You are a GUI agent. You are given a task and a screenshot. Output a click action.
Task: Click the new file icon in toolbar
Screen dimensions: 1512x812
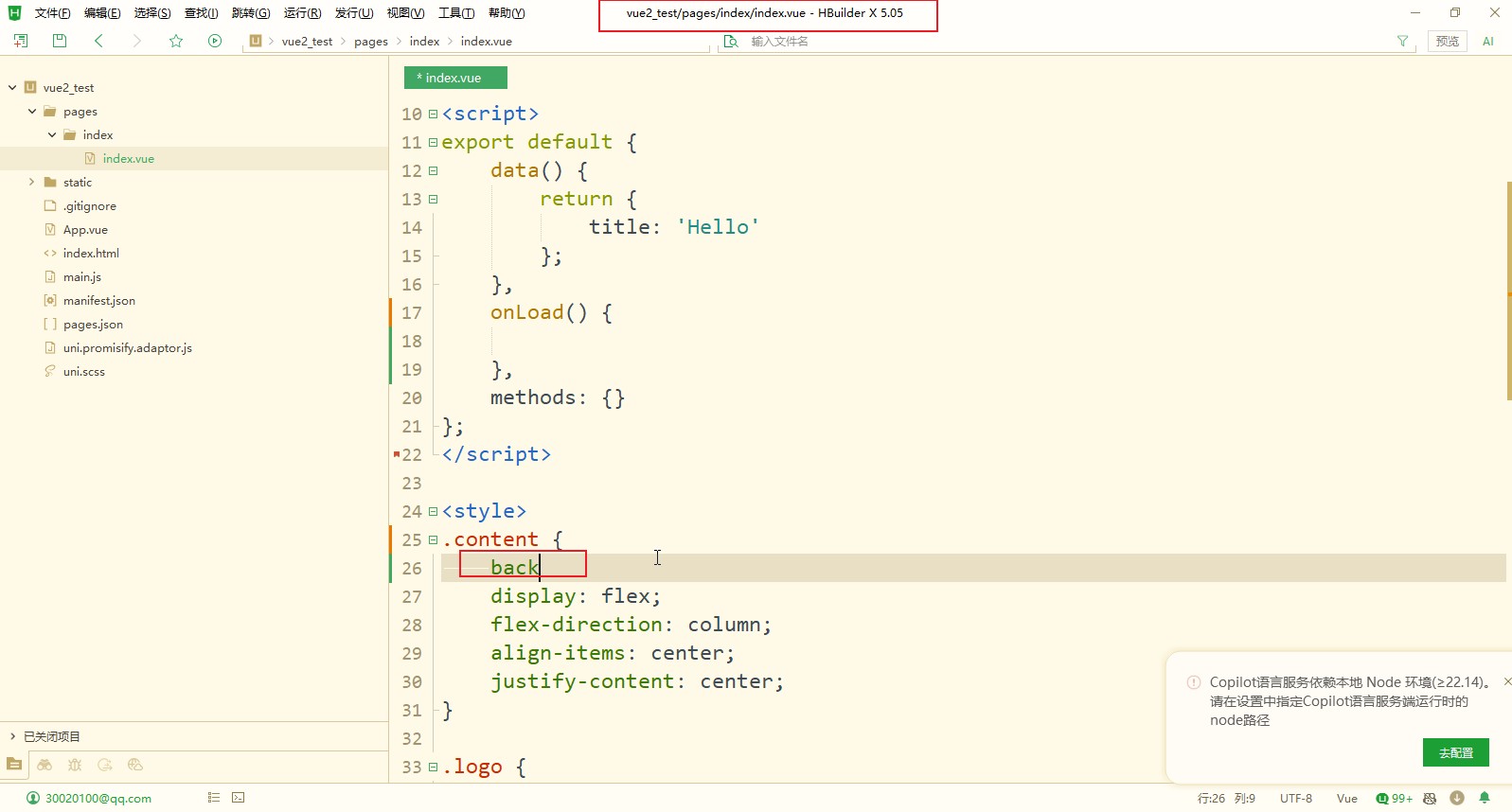tap(21, 41)
